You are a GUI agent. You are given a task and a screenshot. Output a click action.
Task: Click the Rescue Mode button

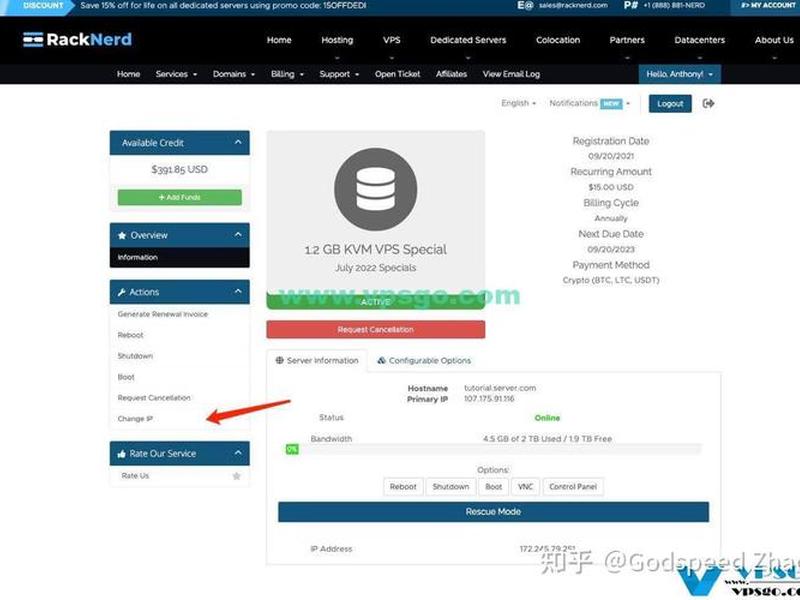493,512
